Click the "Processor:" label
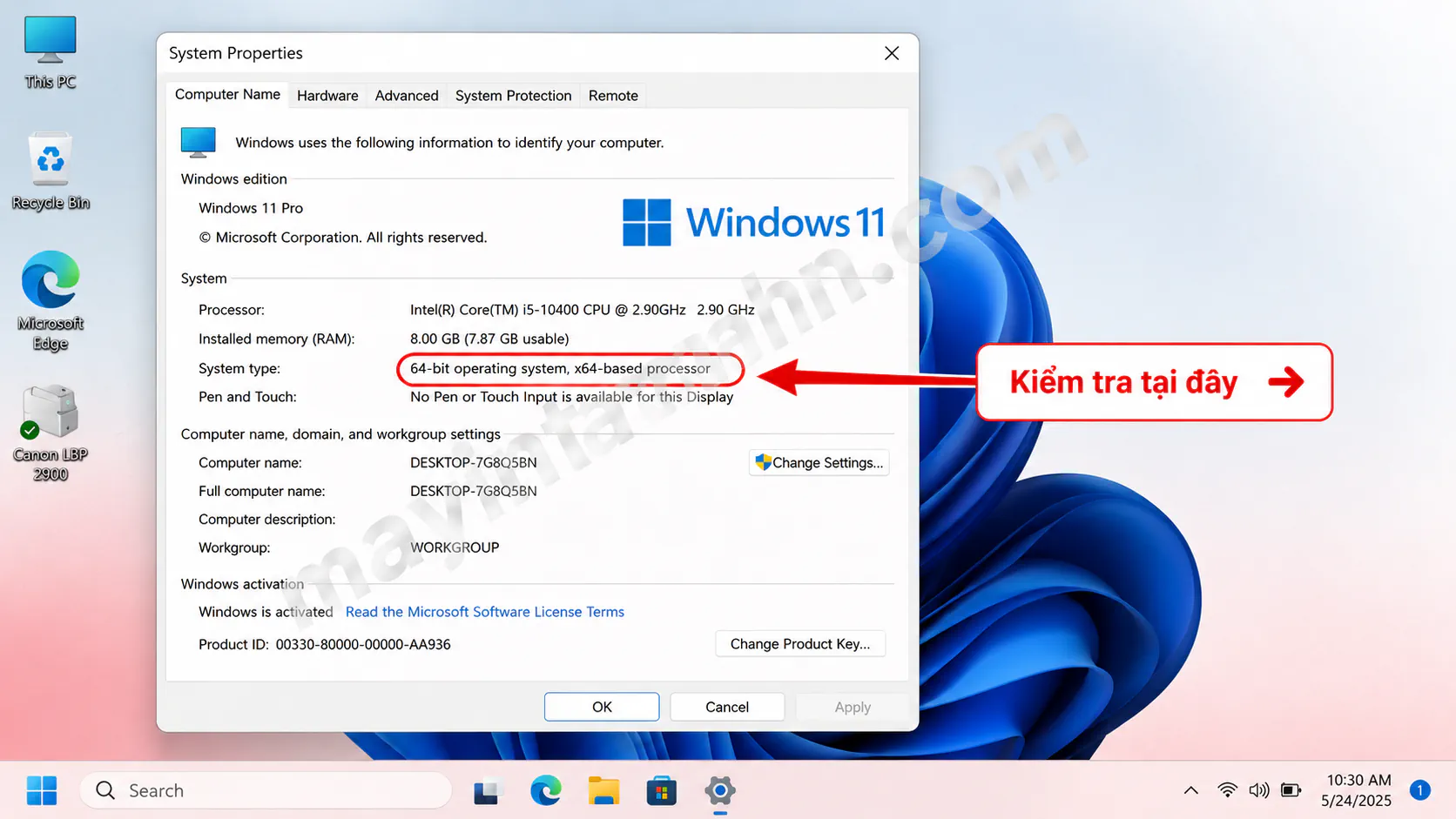The width and height of the screenshot is (1456, 819). tap(232, 310)
